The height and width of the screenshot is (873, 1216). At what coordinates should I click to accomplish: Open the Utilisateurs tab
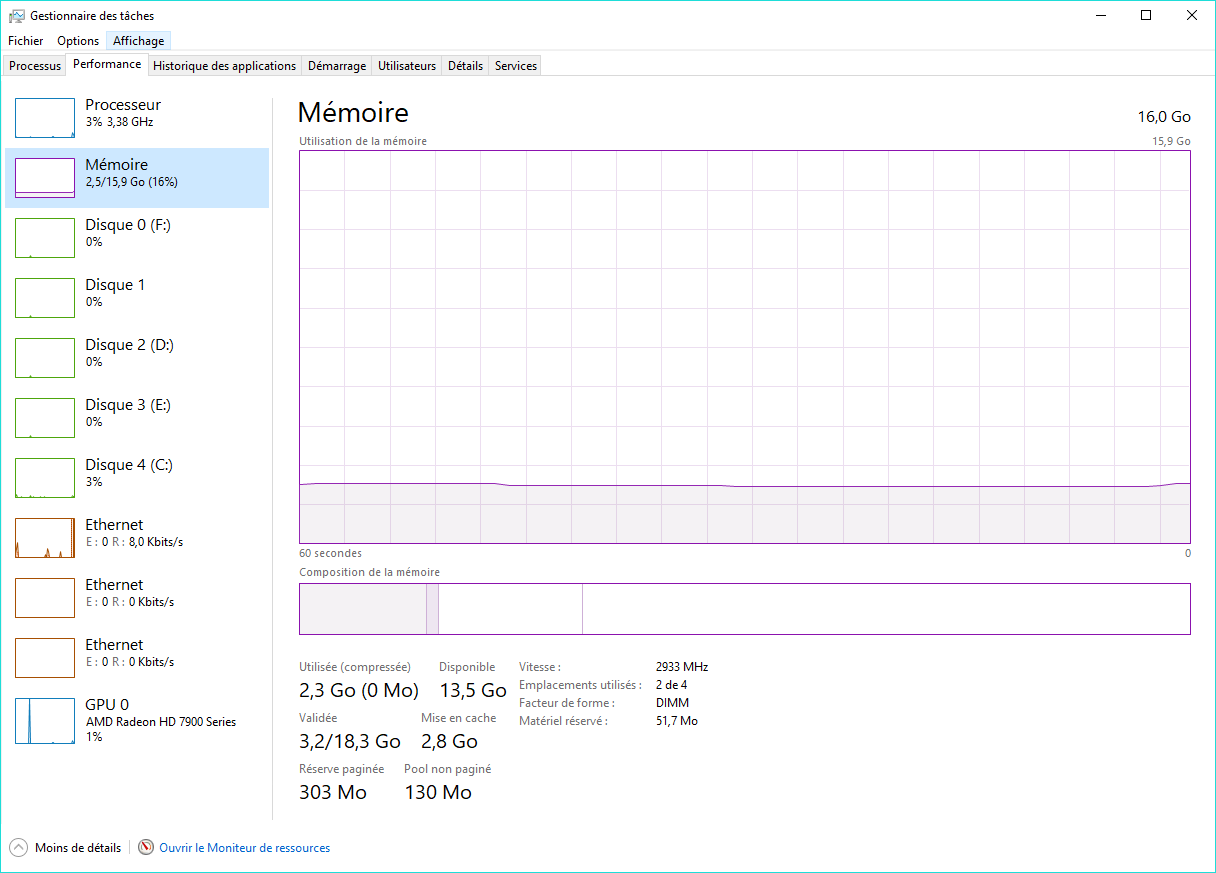point(407,66)
